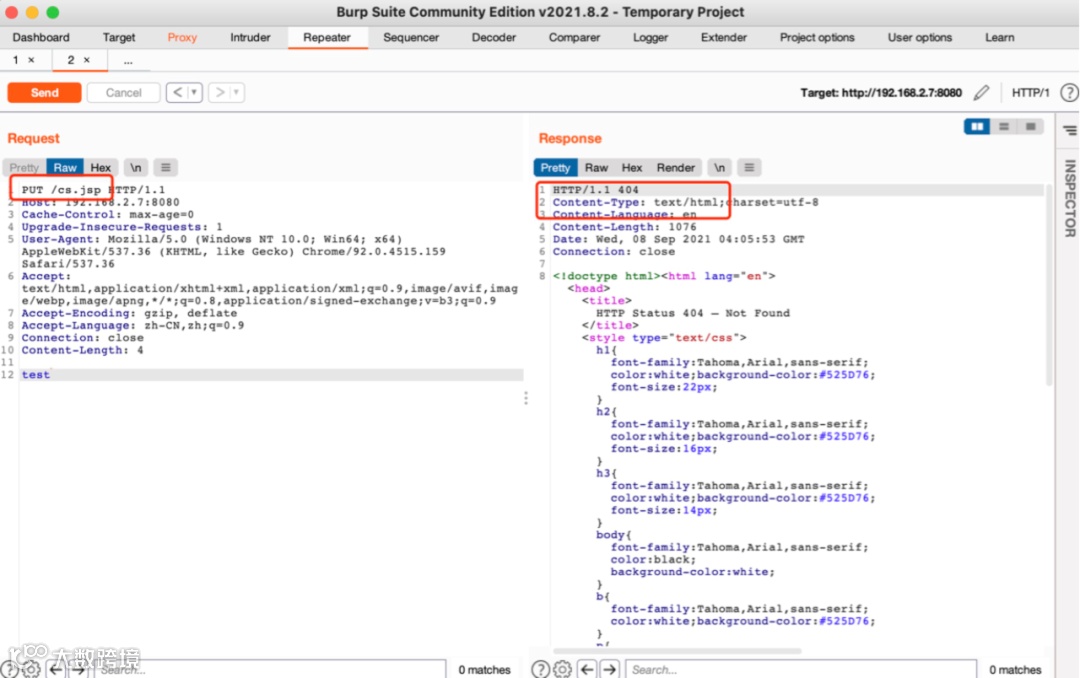Open the Comparer tab
This screenshot has height=678, width=1080.
click(x=574, y=37)
